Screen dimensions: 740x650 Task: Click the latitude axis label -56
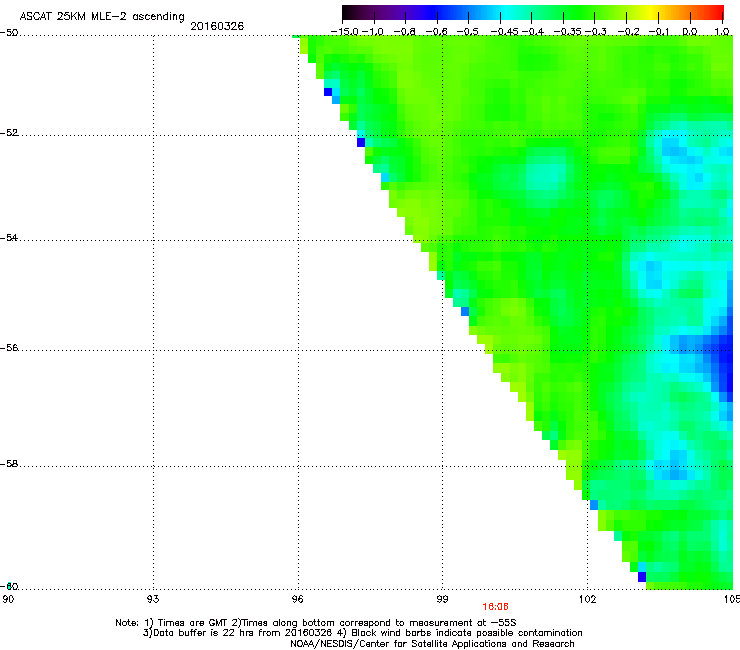click(9, 347)
